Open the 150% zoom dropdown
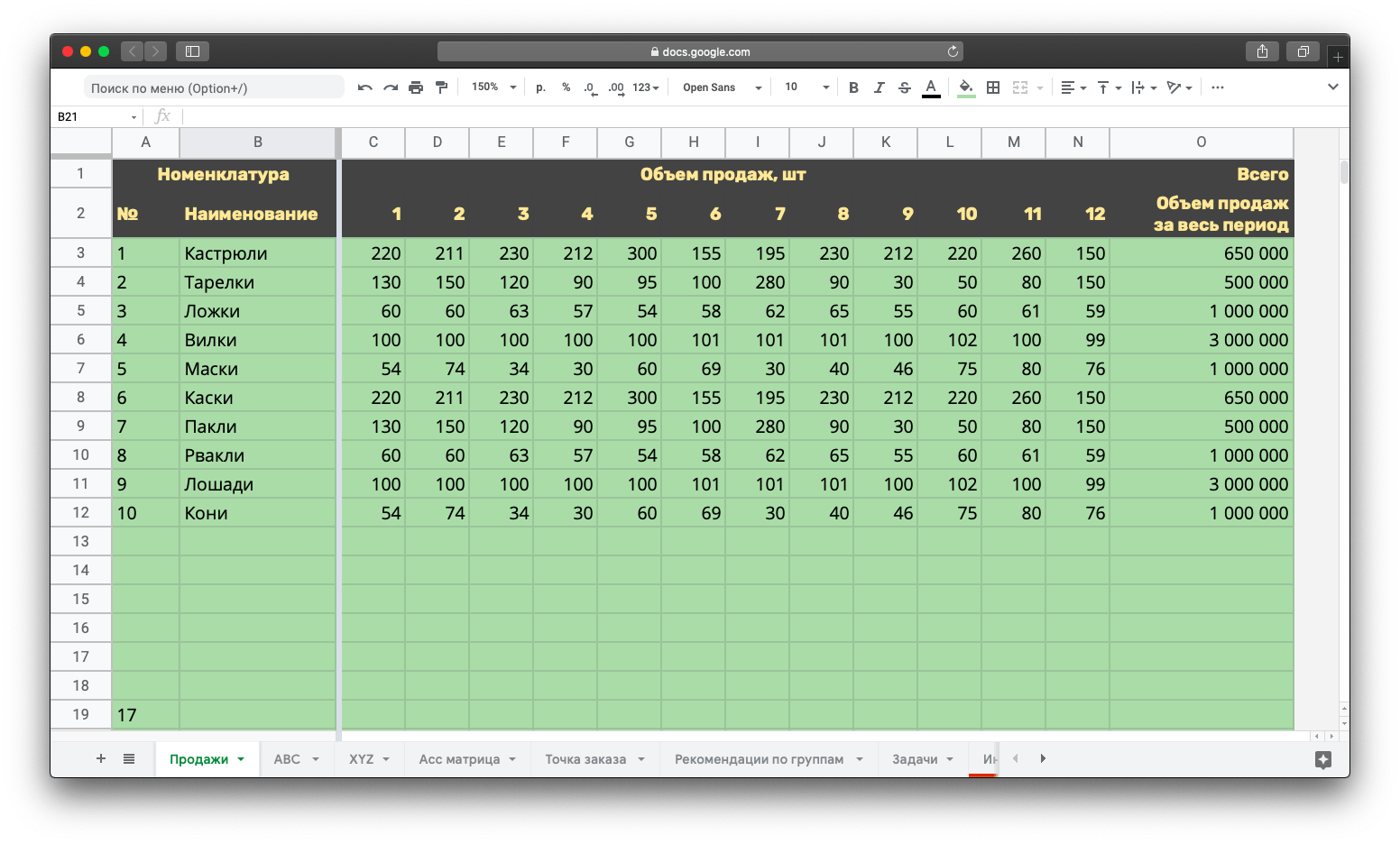1400x844 pixels. (x=493, y=87)
